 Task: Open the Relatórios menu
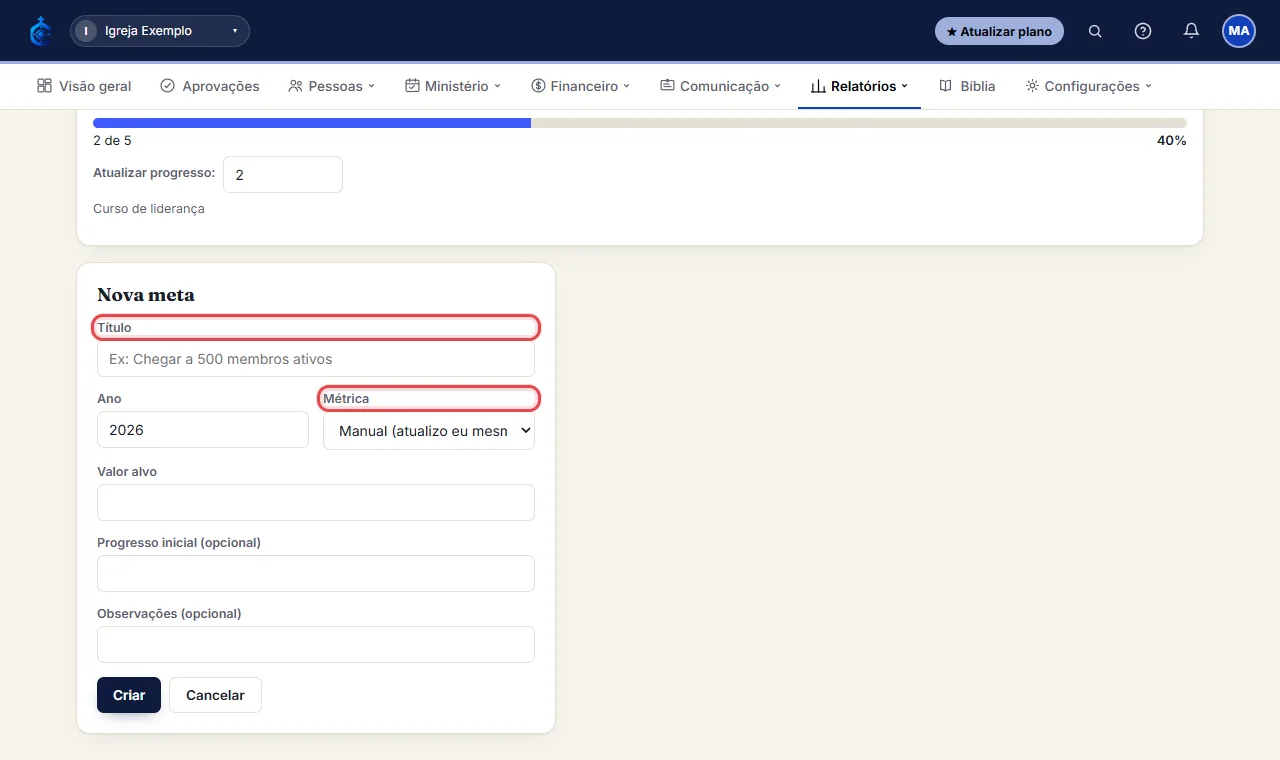click(859, 86)
